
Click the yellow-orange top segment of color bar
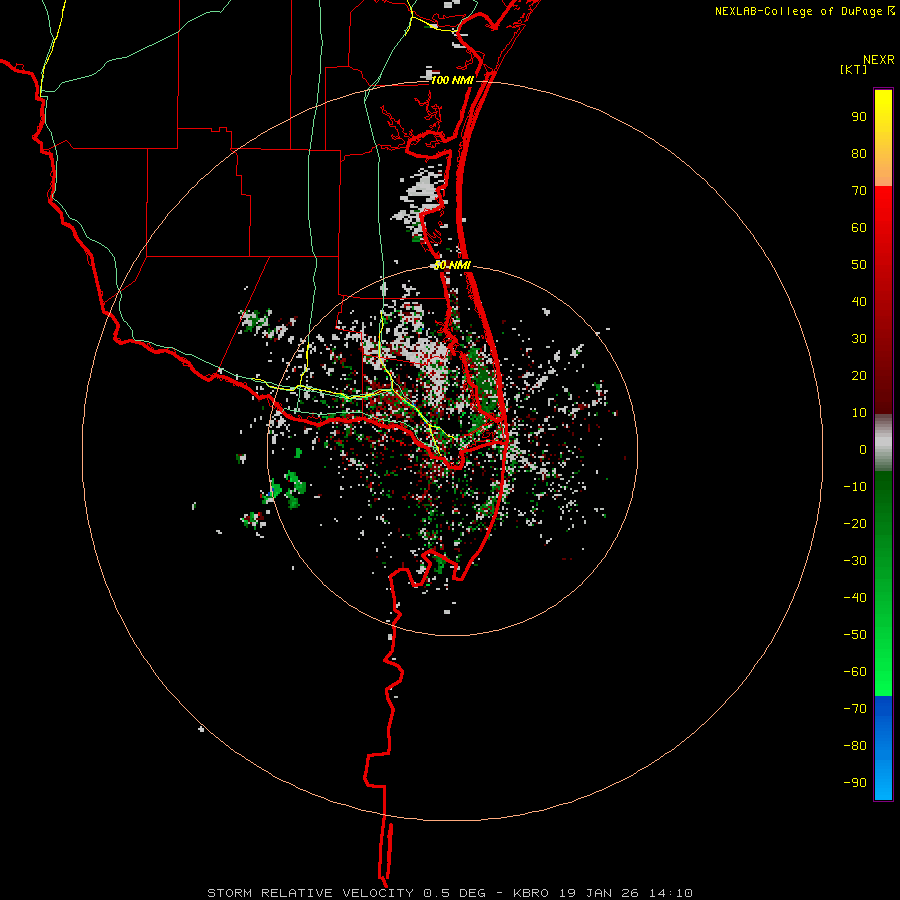click(x=883, y=138)
